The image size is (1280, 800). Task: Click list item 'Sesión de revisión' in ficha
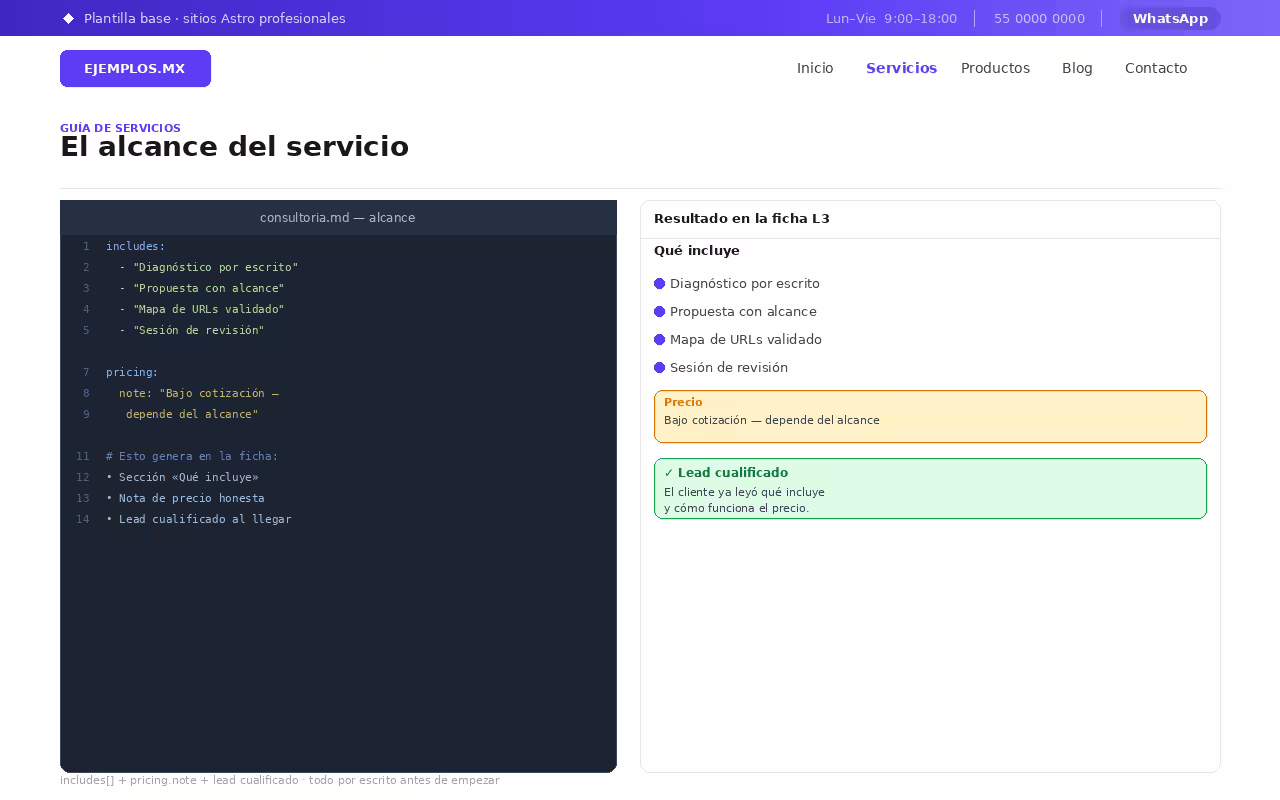coord(729,368)
